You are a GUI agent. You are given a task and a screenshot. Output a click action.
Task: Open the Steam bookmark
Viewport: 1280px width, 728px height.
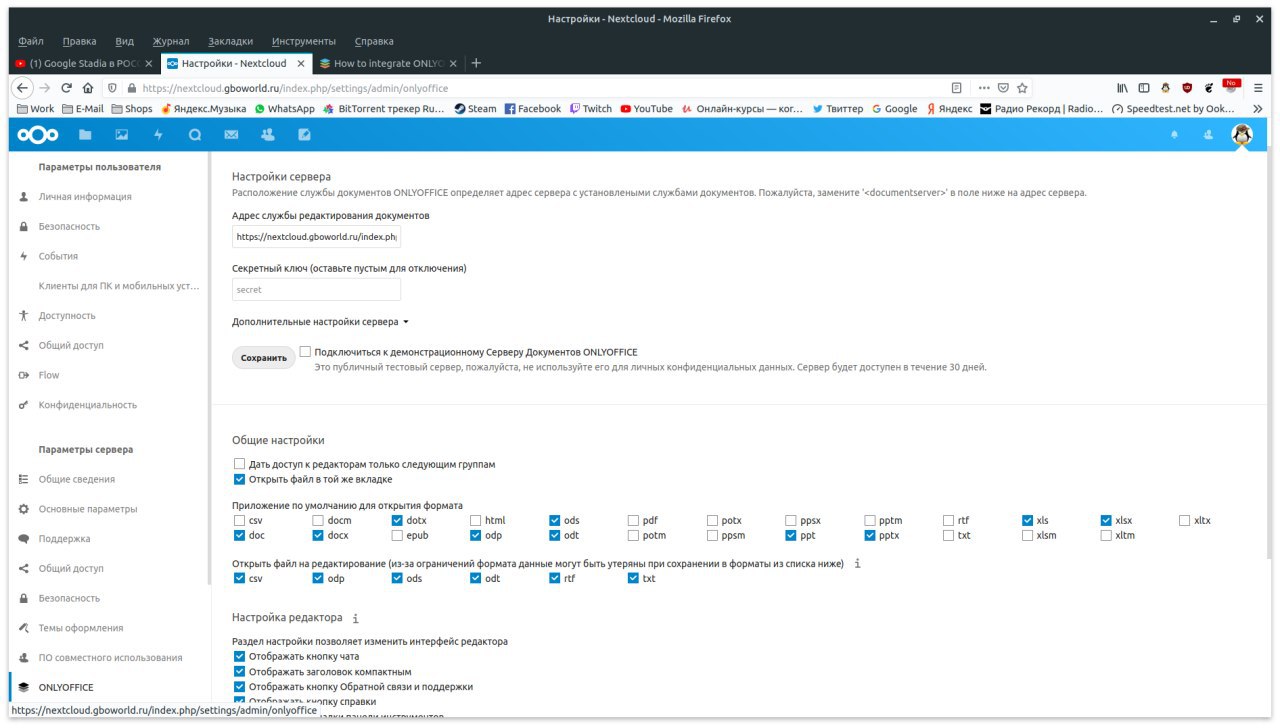[x=475, y=108]
